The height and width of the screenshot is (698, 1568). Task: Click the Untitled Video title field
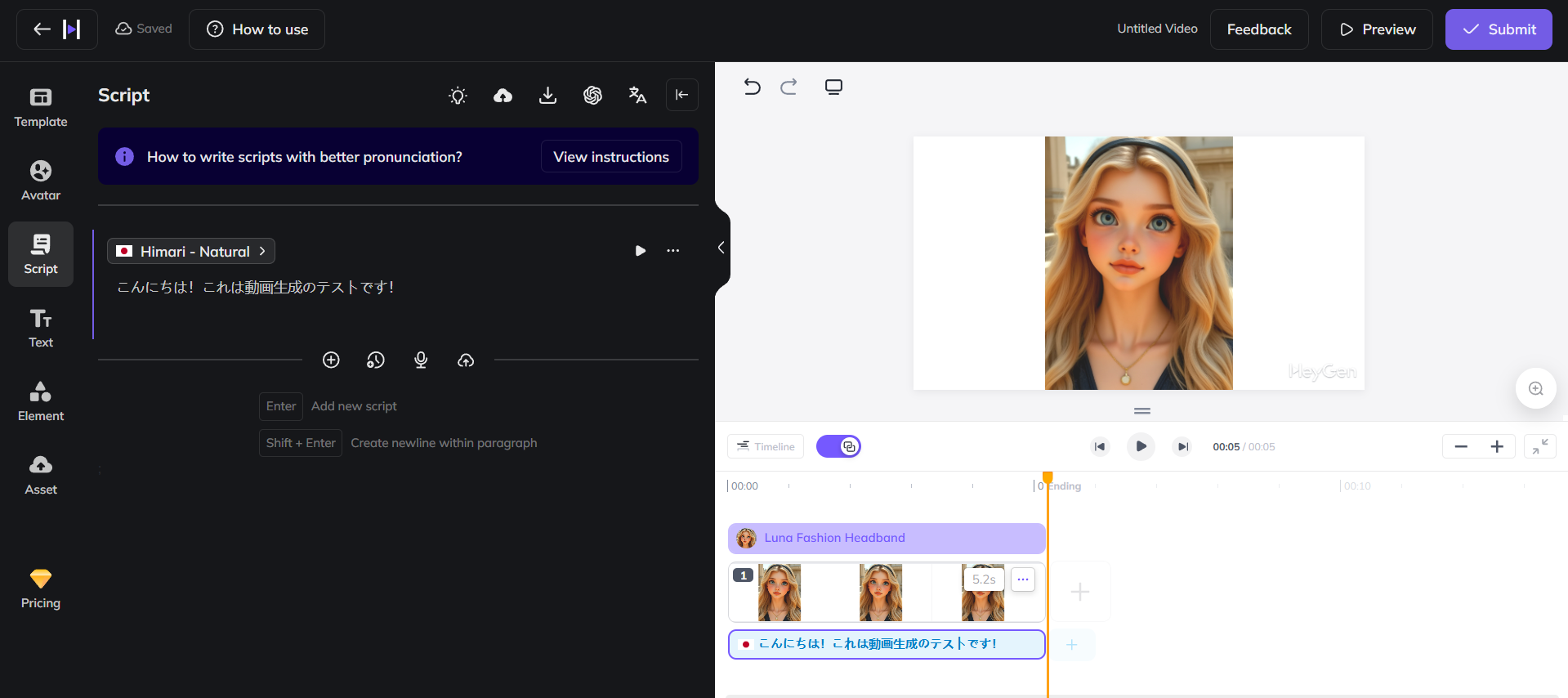[1157, 29]
